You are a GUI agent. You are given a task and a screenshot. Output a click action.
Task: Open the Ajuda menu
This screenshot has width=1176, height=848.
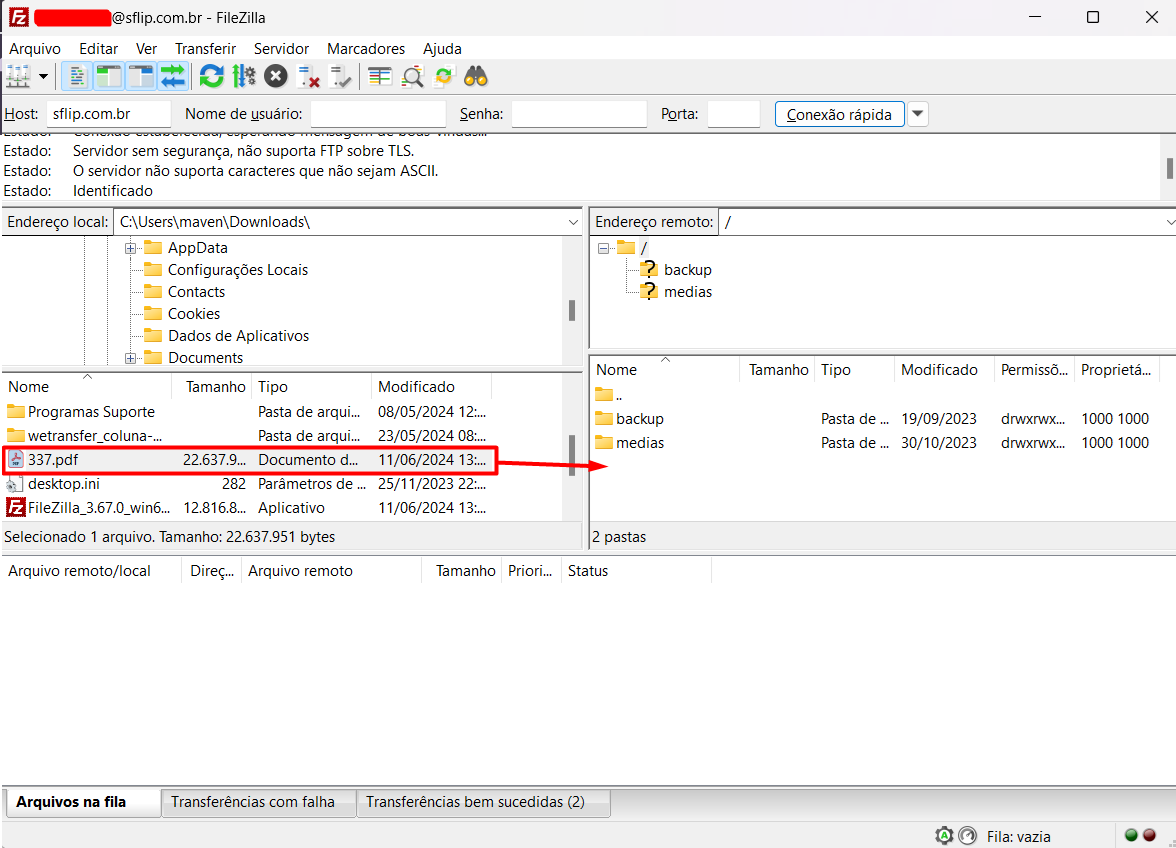pos(442,49)
